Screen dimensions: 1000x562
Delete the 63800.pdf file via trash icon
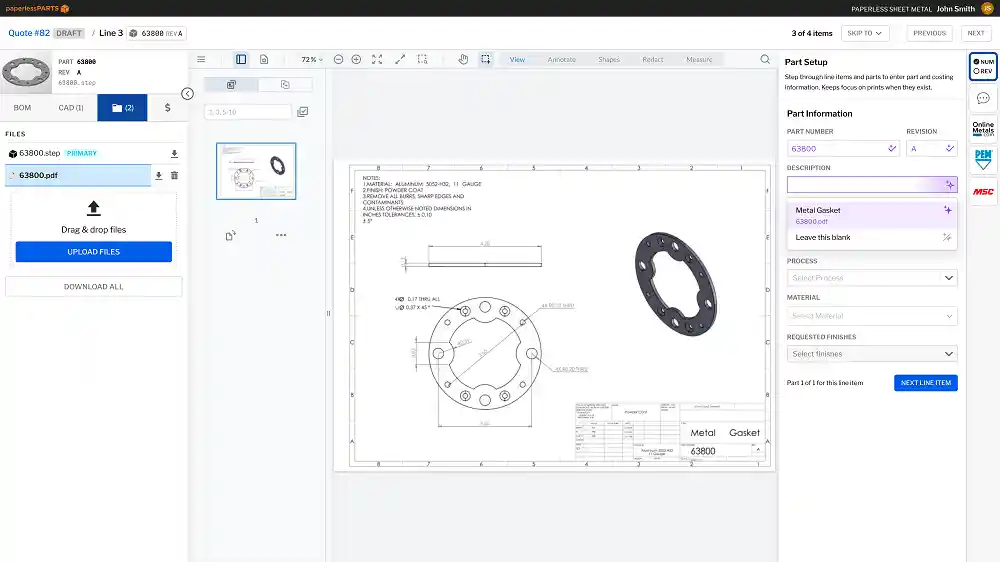pos(174,176)
